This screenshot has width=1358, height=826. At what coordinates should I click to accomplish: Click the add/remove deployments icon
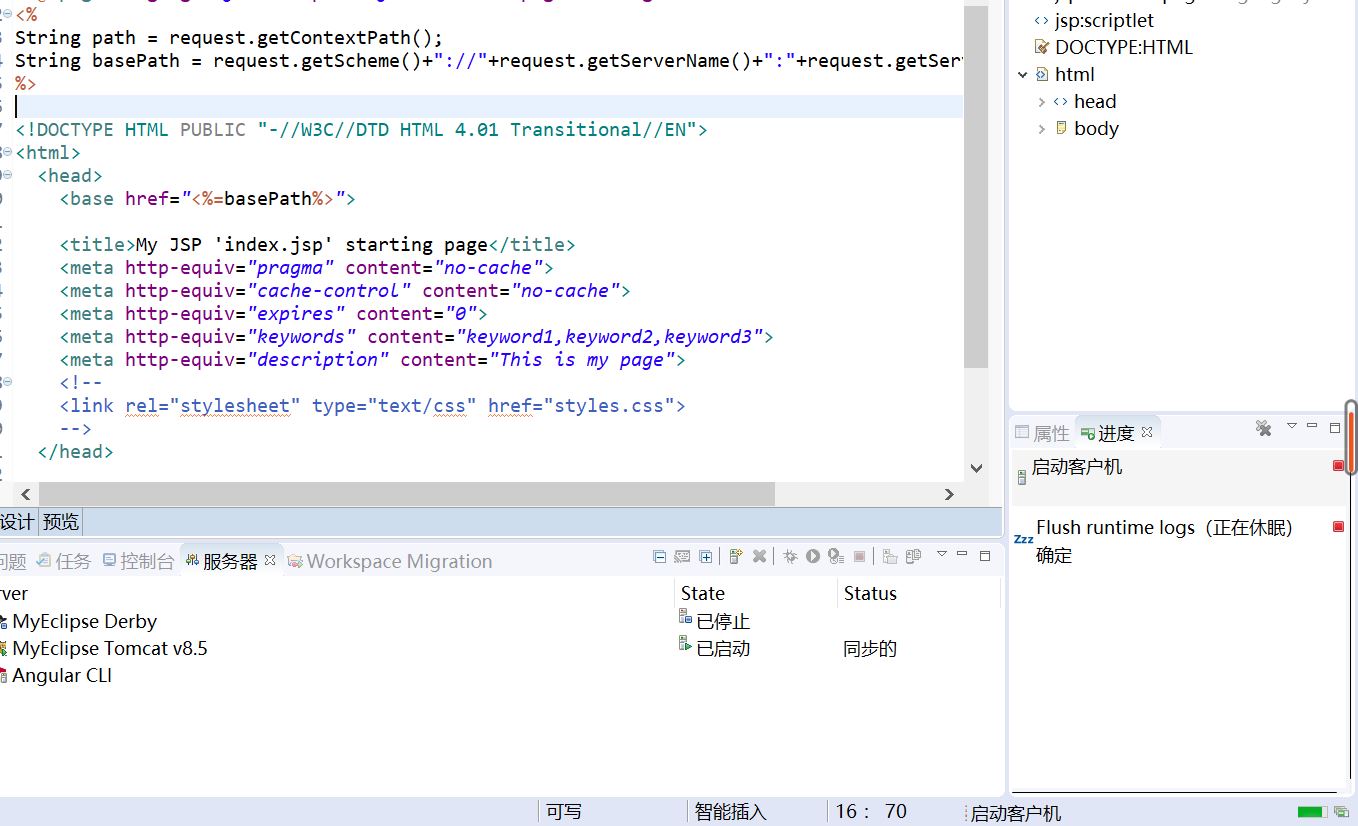pos(913,557)
